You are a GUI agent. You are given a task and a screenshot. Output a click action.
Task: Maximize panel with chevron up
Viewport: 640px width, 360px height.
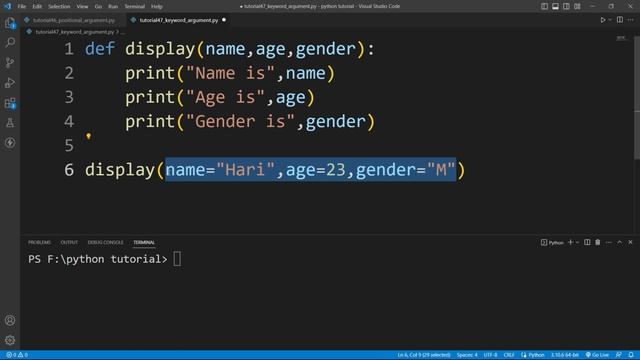coord(619,242)
